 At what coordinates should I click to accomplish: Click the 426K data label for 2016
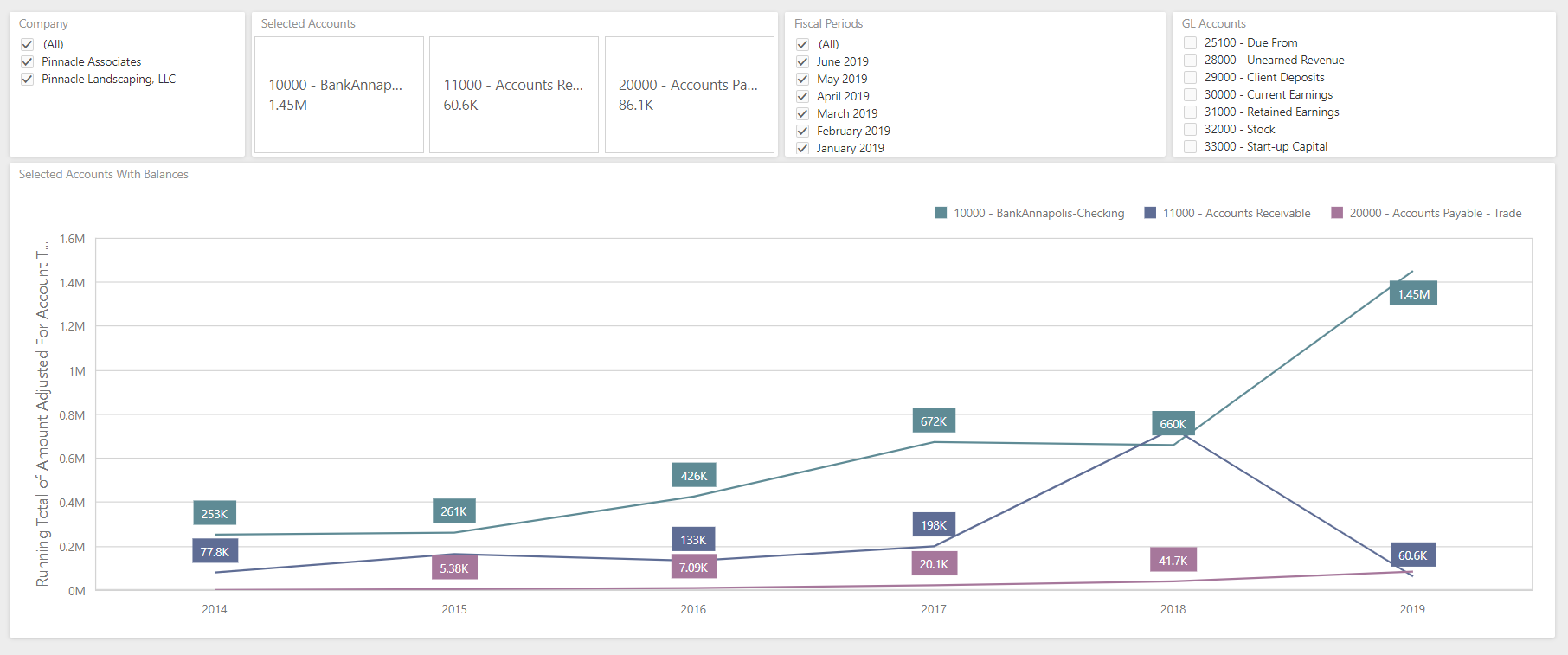pyautogui.click(x=694, y=476)
